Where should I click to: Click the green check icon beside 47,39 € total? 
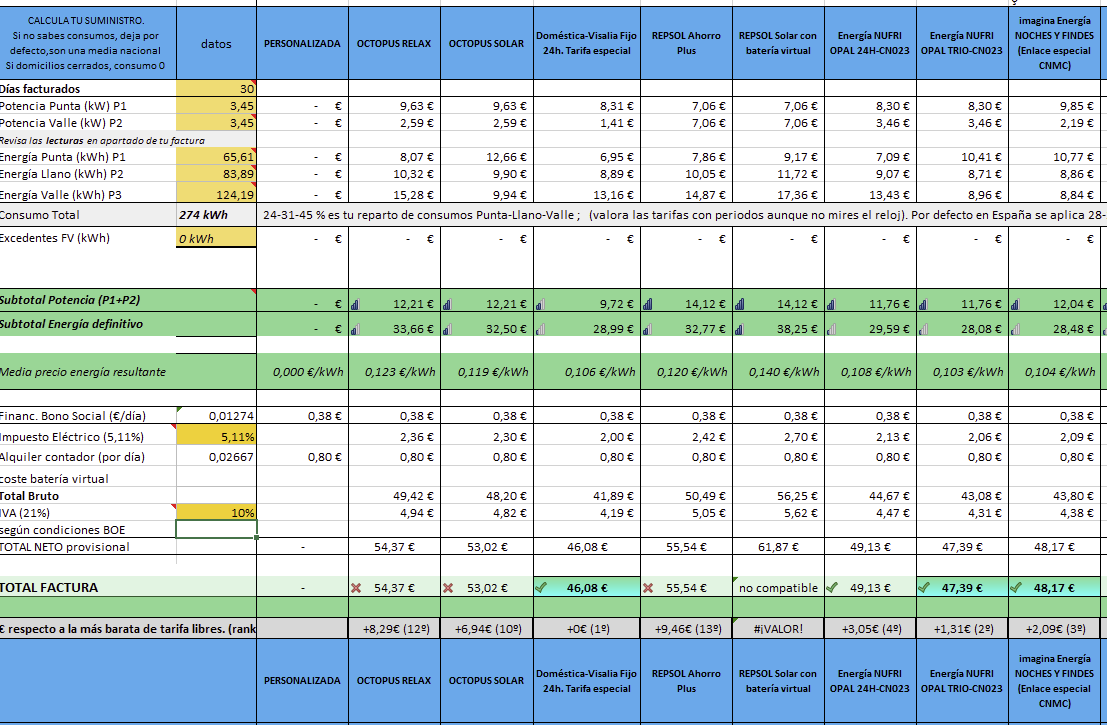click(923, 587)
